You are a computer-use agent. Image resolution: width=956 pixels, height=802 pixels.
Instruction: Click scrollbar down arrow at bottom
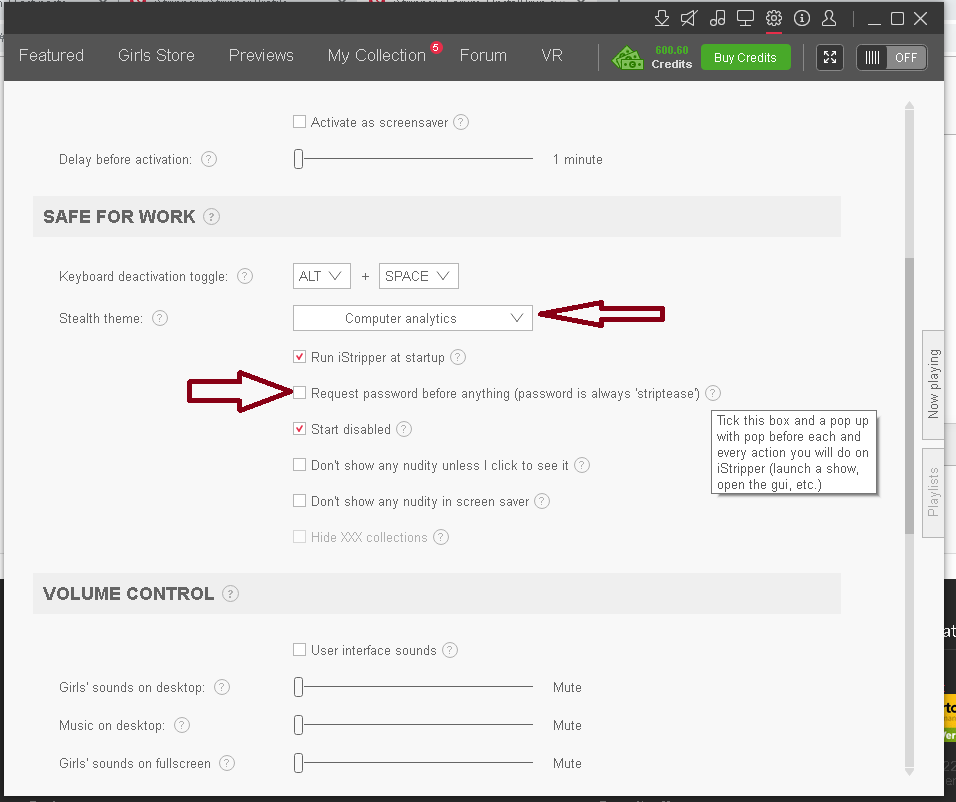pos(909,772)
